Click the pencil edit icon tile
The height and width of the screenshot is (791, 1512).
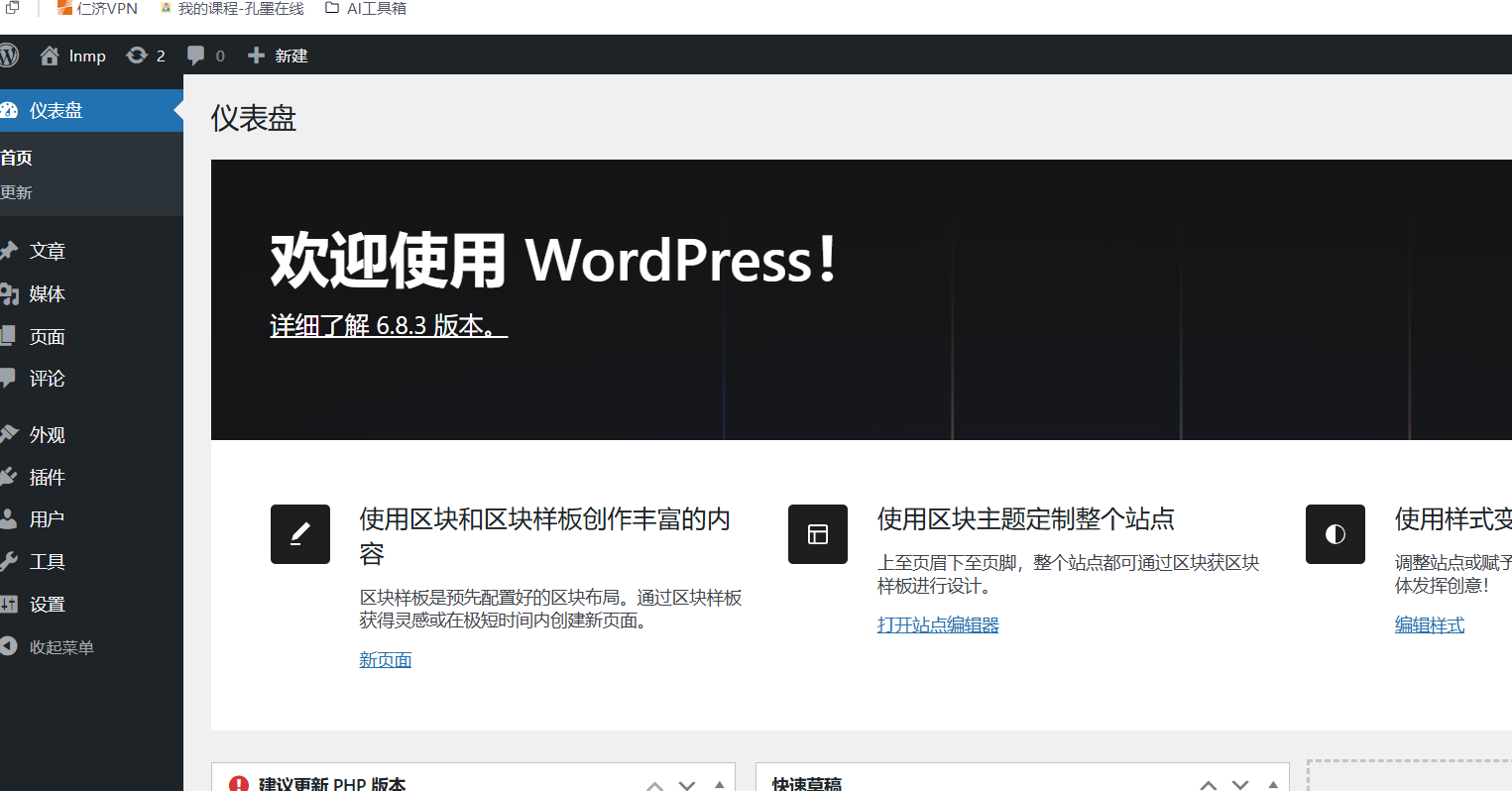coord(300,534)
